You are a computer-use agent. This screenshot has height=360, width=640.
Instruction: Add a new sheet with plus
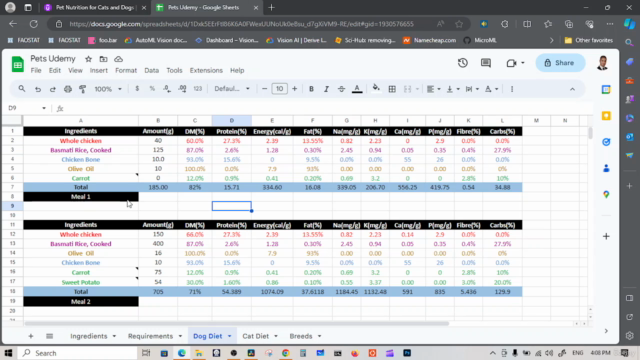[31, 336]
